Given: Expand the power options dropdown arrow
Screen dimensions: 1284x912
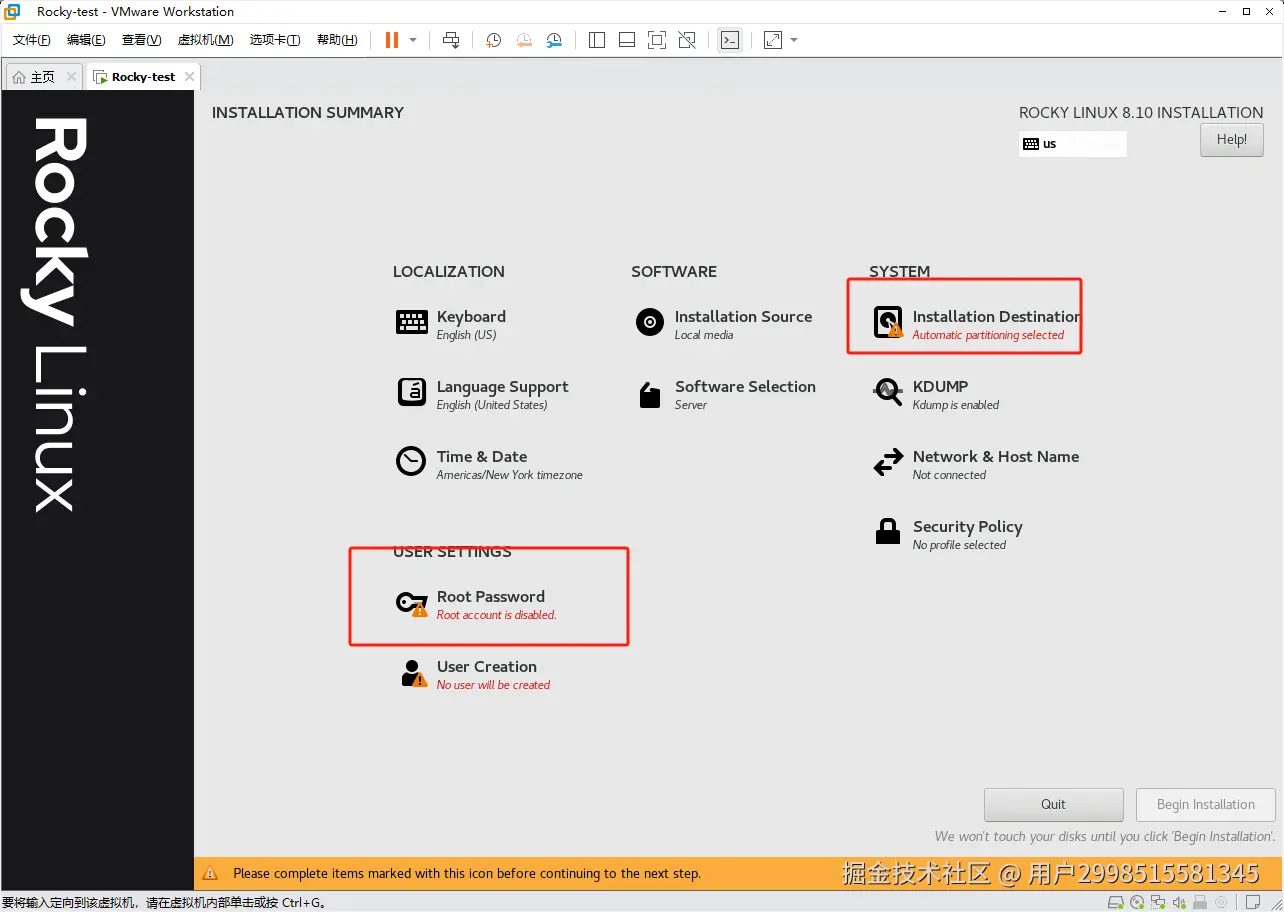Looking at the screenshot, I should click(413, 40).
